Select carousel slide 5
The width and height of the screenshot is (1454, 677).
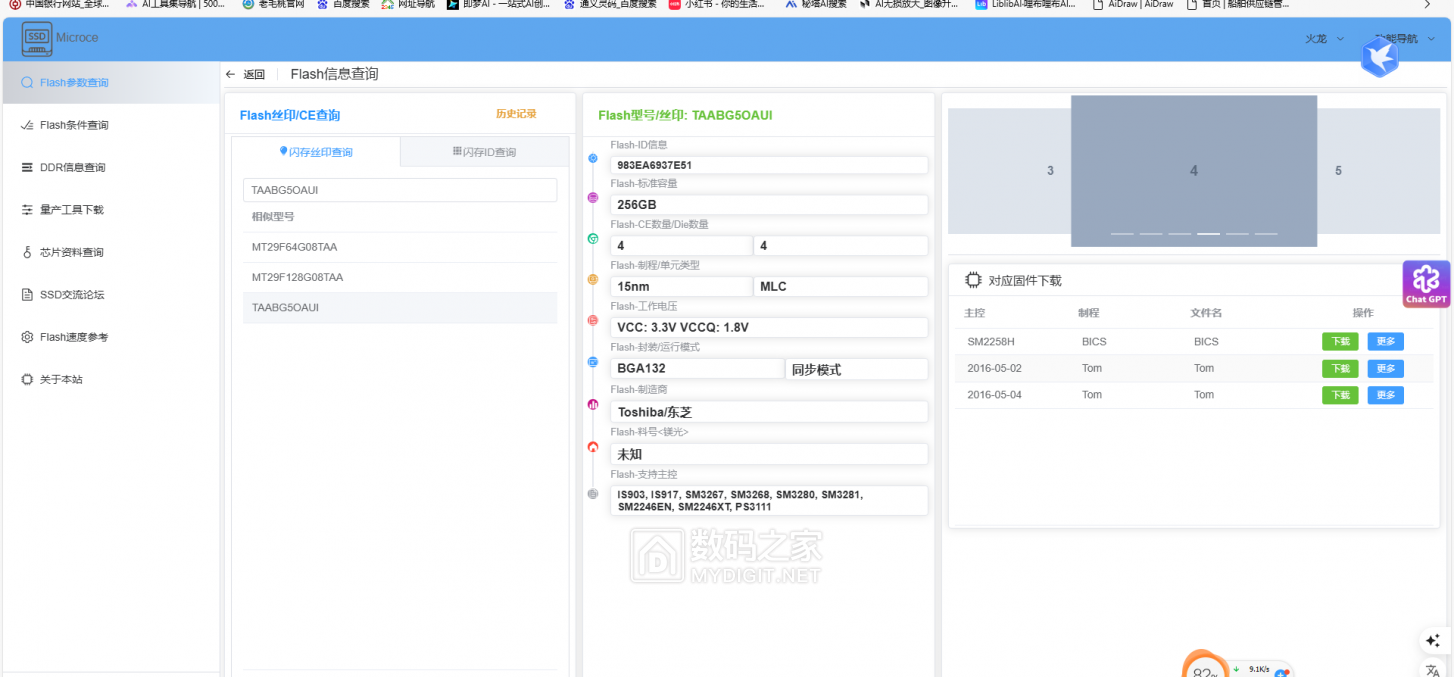pyautogui.click(x=1377, y=171)
